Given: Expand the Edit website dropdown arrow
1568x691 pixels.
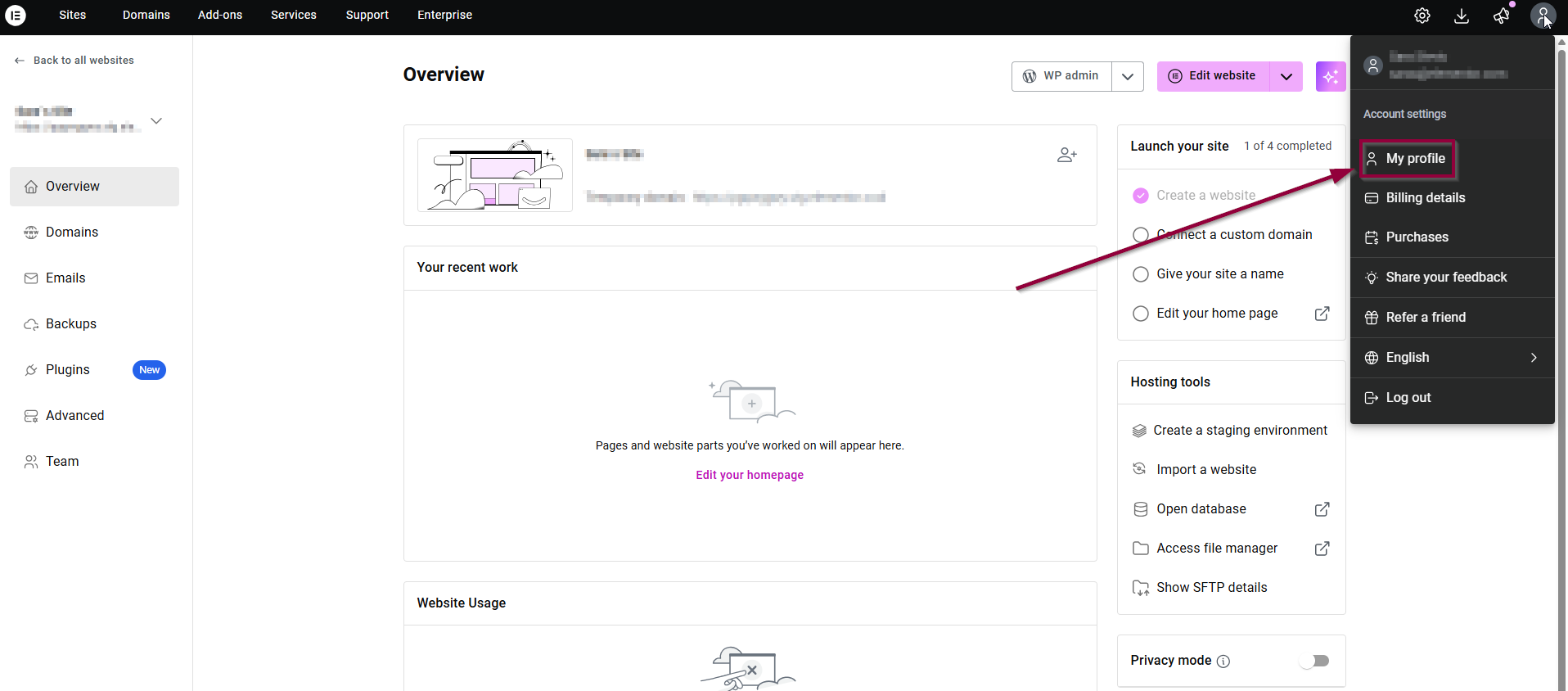Looking at the screenshot, I should pyautogui.click(x=1286, y=76).
